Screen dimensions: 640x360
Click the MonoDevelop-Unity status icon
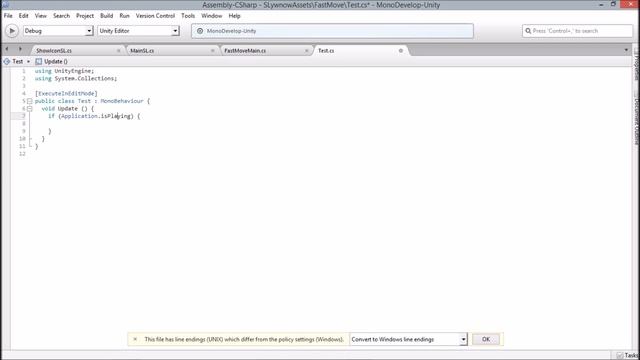point(200,31)
